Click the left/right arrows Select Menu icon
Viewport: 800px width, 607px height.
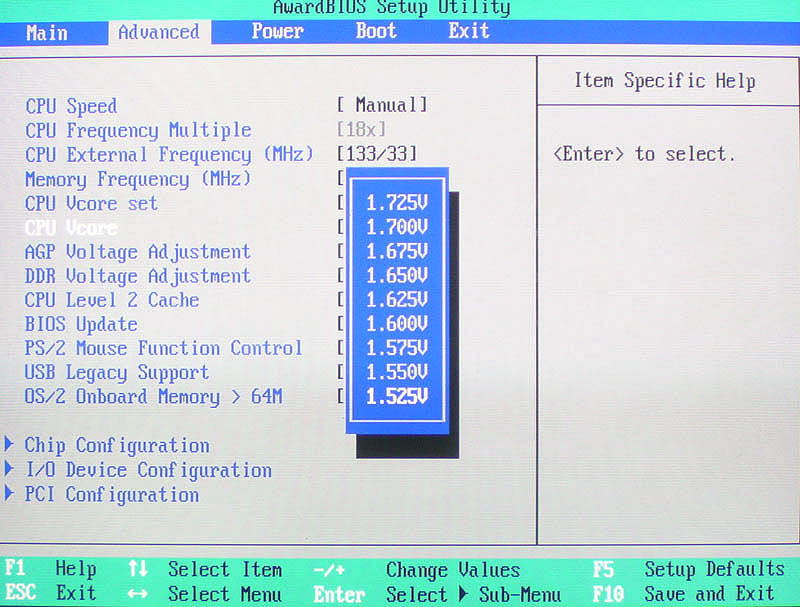click(x=138, y=593)
